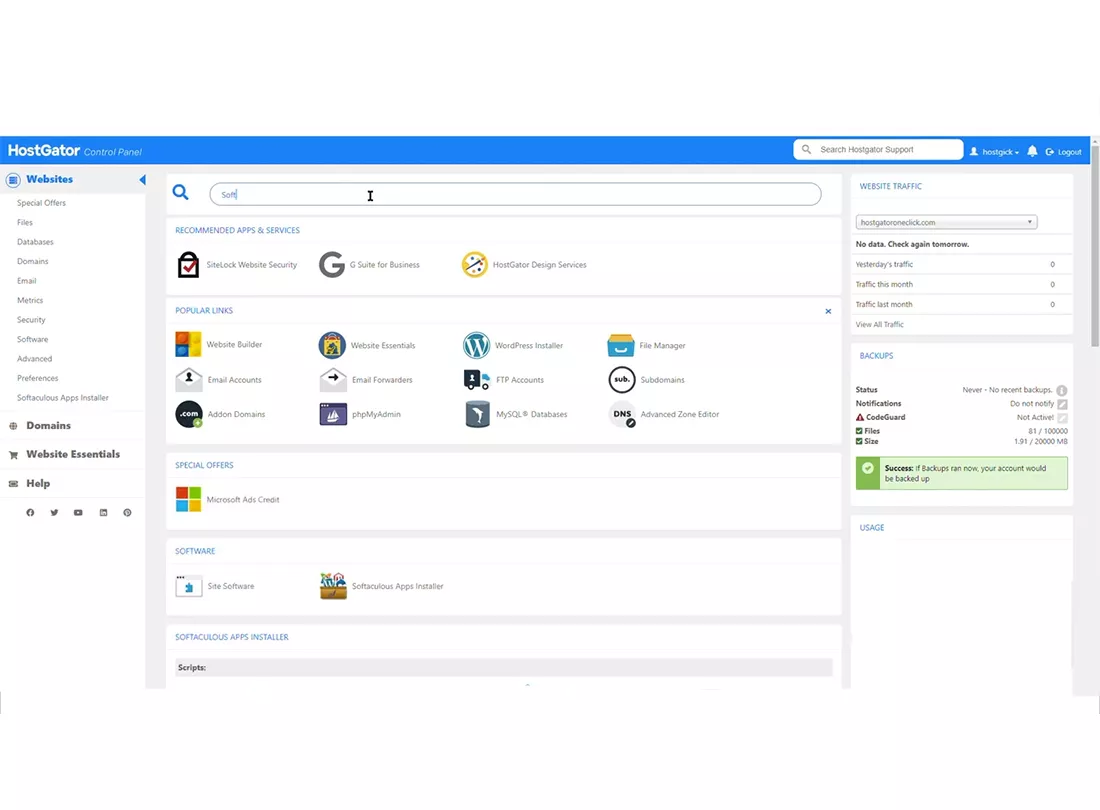Open Email Accounts icon
Screen dimensions: 1100x810
coord(189,379)
